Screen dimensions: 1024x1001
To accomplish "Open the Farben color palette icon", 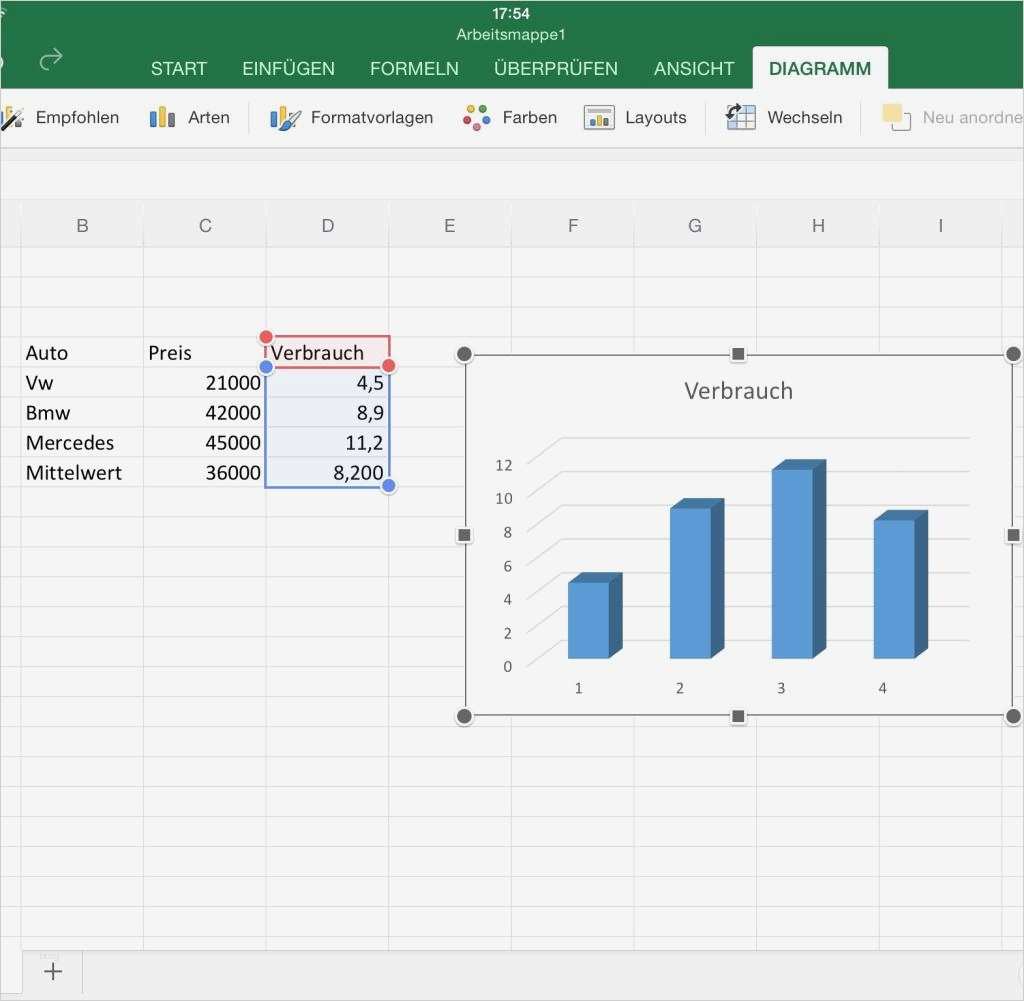I will click(476, 118).
